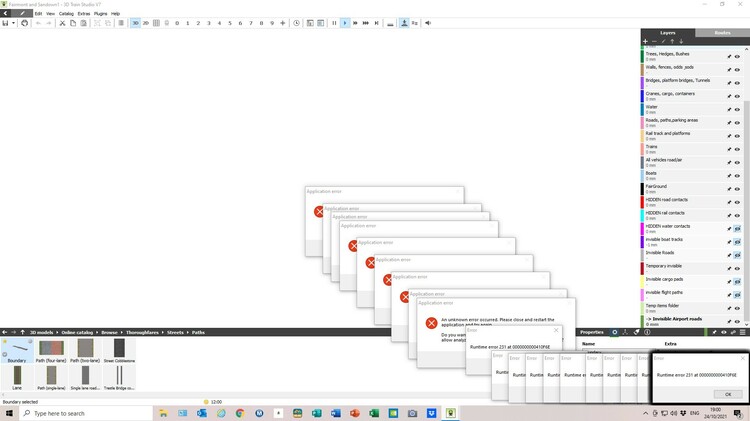The width and height of the screenshot is (750, 421).
Task: Switch to the Routes tab
Action: 722,33
